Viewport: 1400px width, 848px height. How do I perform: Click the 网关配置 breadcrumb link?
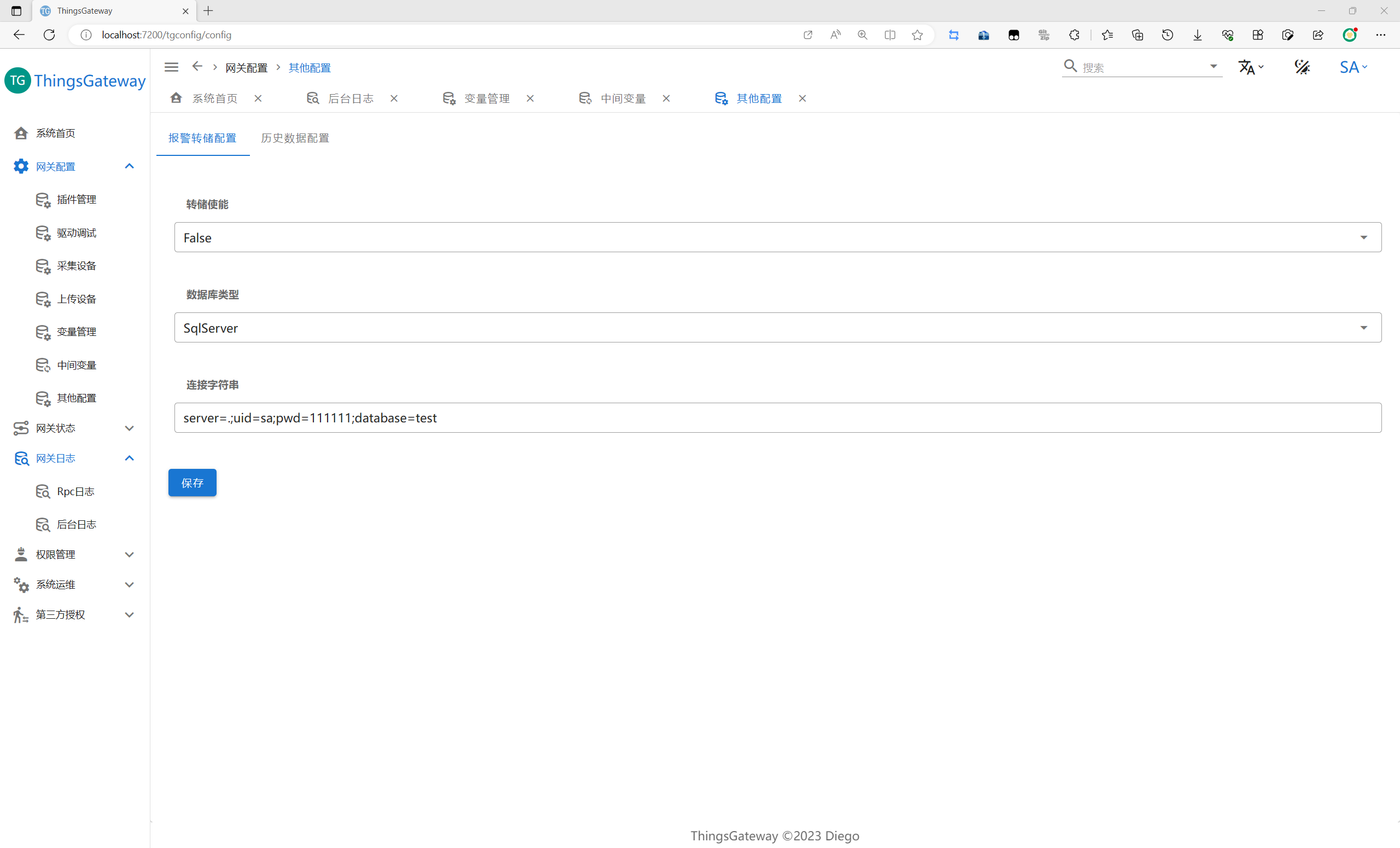tap(246, 68)
